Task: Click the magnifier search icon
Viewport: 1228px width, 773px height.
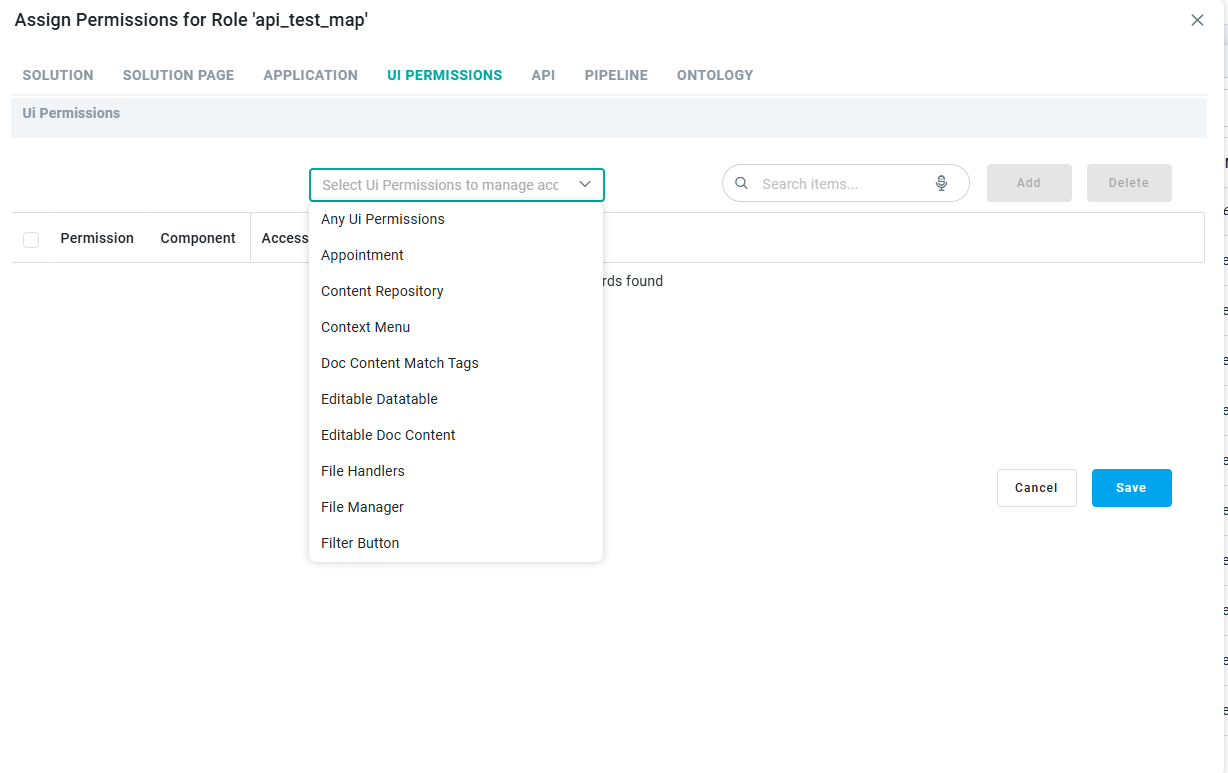Action: point(741,184)
